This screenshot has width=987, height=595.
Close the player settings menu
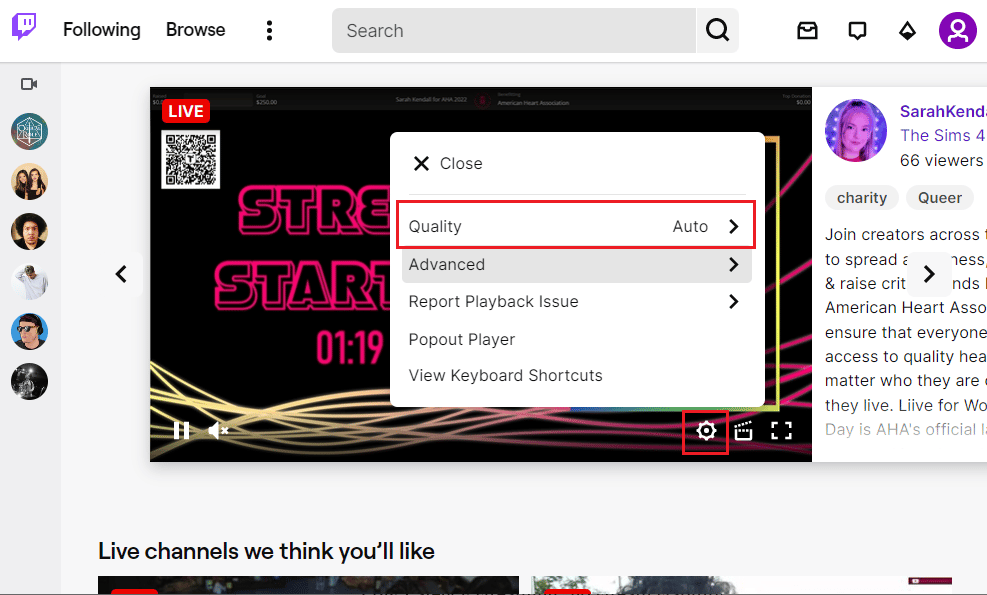pyautogui.click(x=448, y=164)
